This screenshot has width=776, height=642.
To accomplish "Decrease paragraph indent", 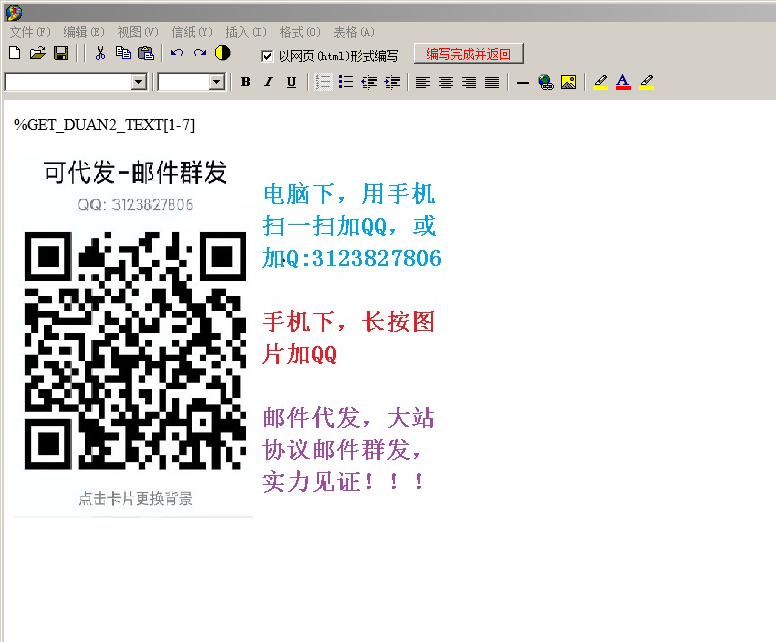I will pos(369,82).
